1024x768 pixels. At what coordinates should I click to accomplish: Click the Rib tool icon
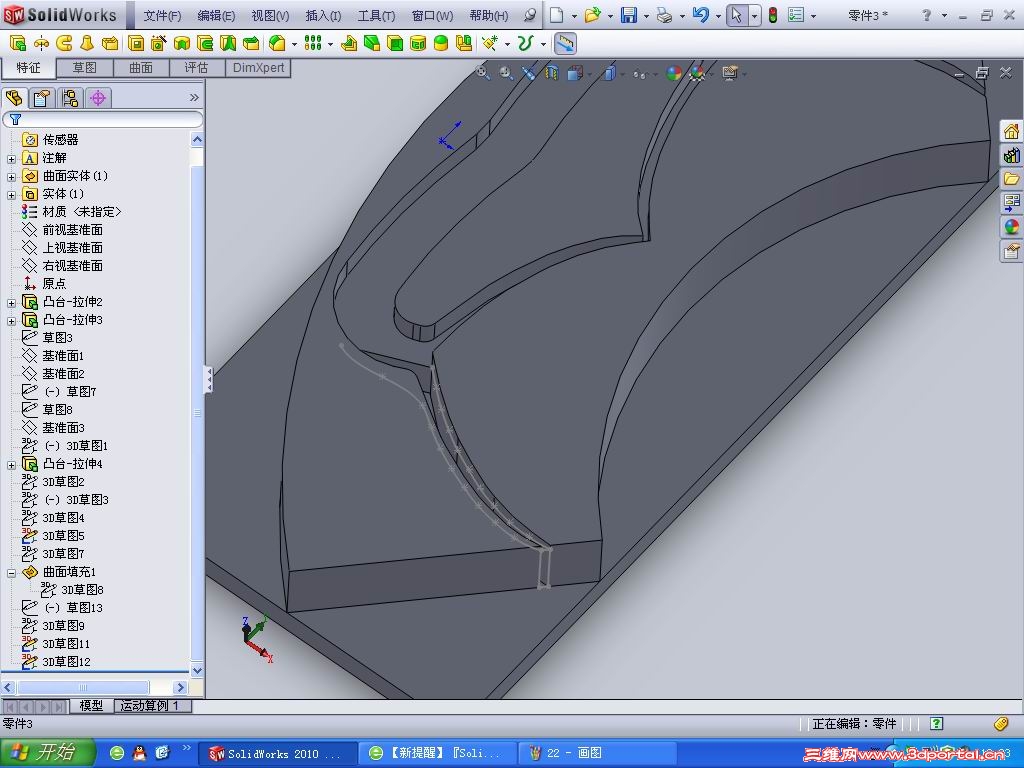click(x=349, y=43)
